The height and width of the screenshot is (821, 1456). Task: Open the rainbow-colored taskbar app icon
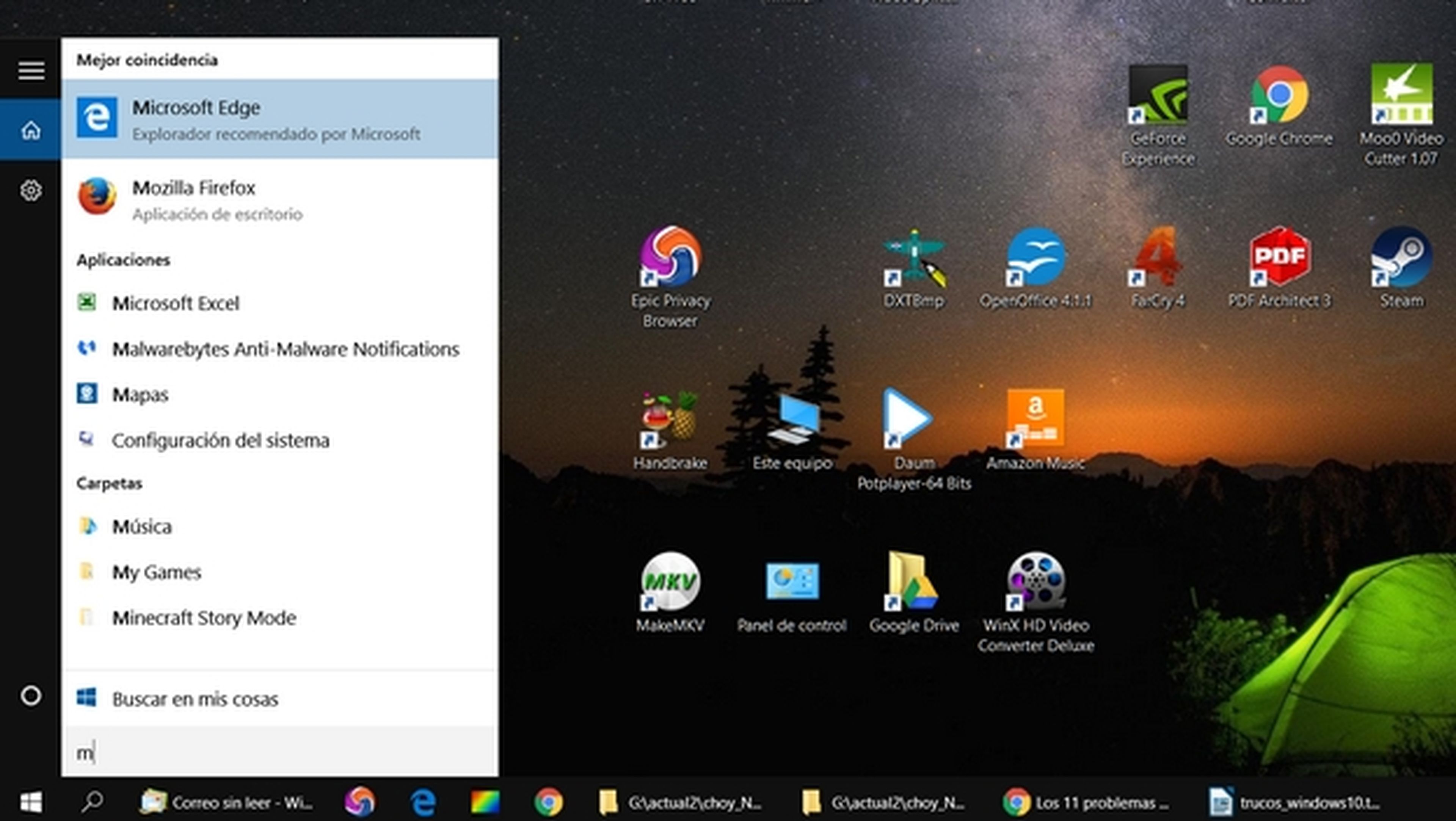[485, 802]
